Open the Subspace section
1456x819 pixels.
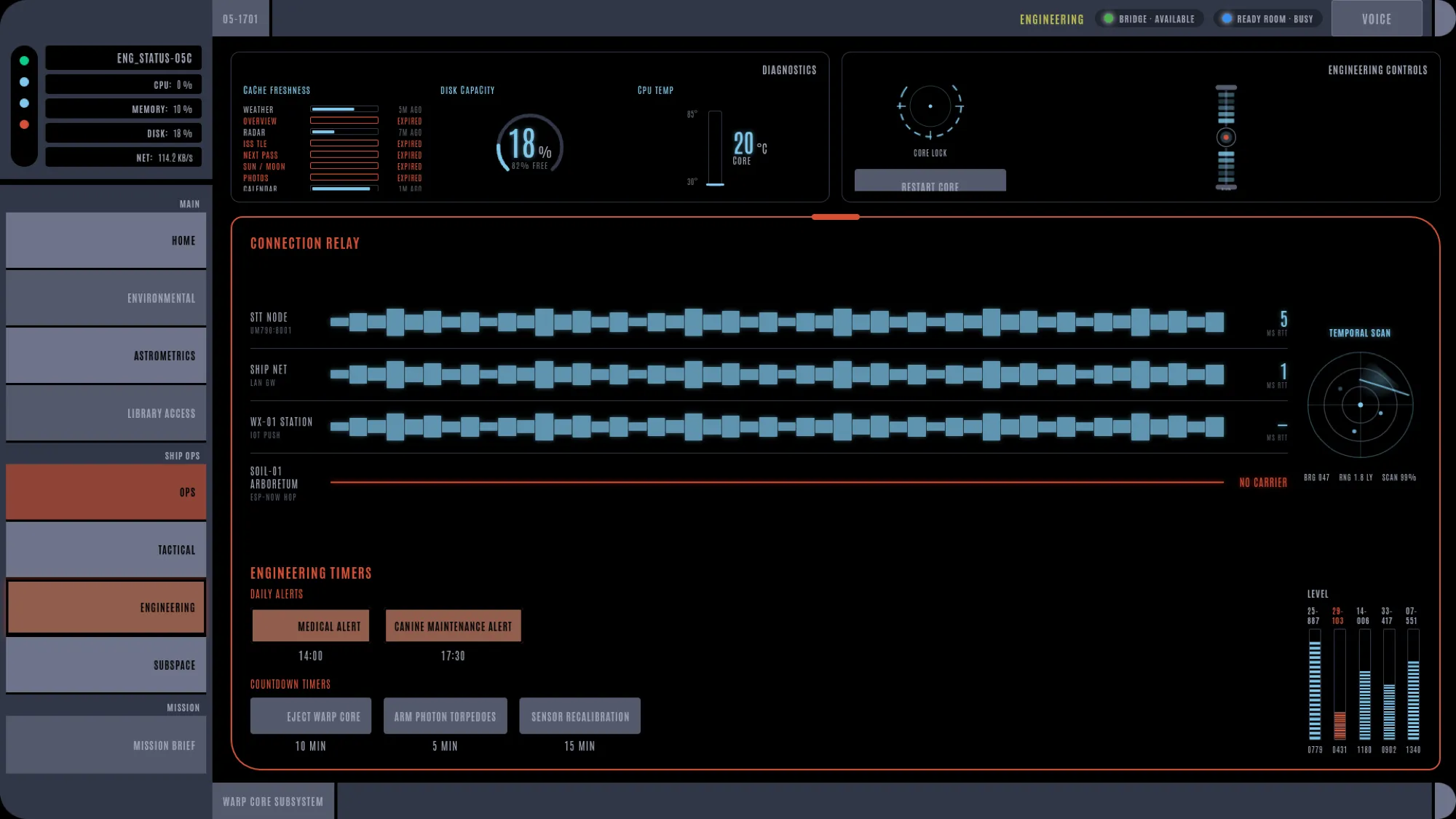[x=106, y=665]
